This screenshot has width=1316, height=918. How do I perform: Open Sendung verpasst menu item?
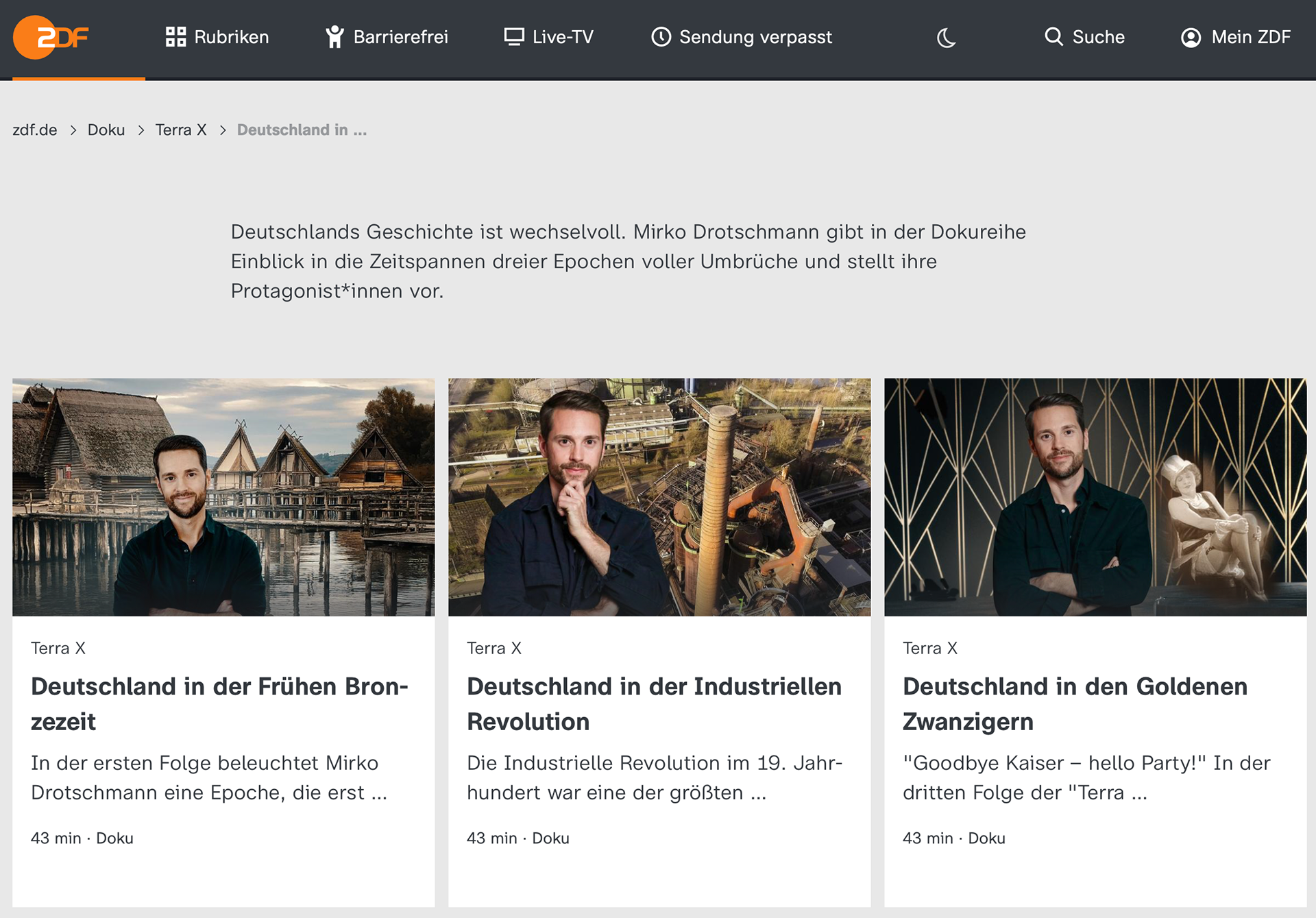pyautogui.click(x=755, y=37)
